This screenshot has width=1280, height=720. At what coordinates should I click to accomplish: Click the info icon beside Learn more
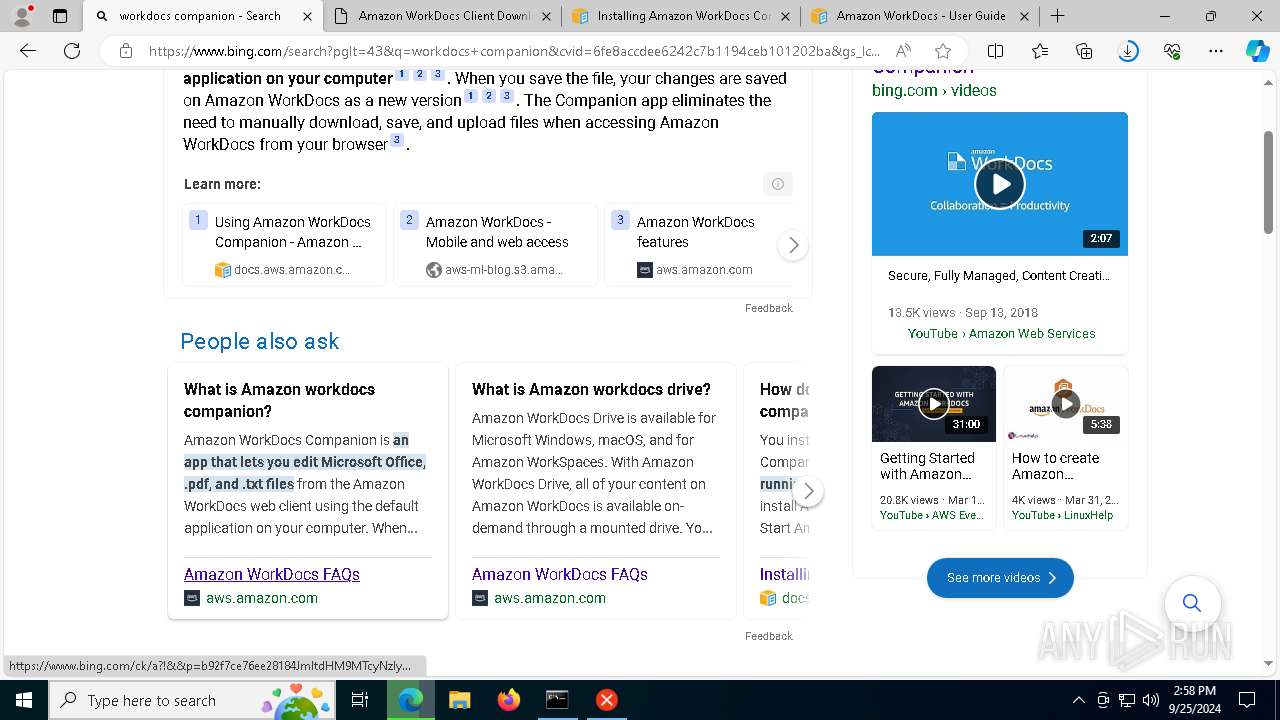pos(777,184)
